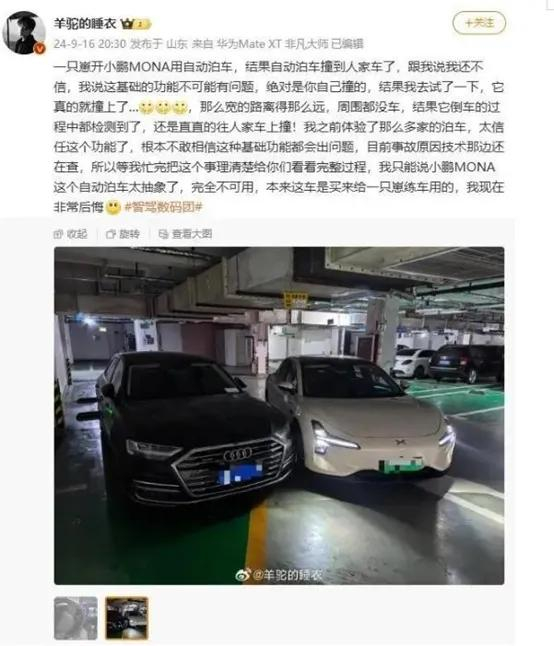Click the smiley emoji before the hashtag
Viewport: 554px width, 646px height.
coord(113,207)
